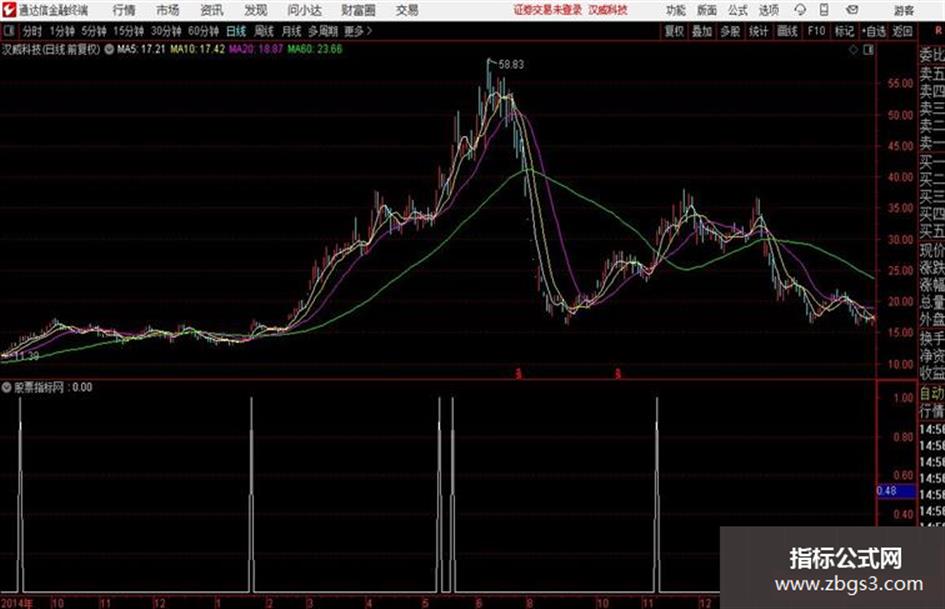Expand the 股票指标网 sub-indicator dropdown circle
Screen dimensions: 945x609
pyautogui.click(x=6, y=387)
